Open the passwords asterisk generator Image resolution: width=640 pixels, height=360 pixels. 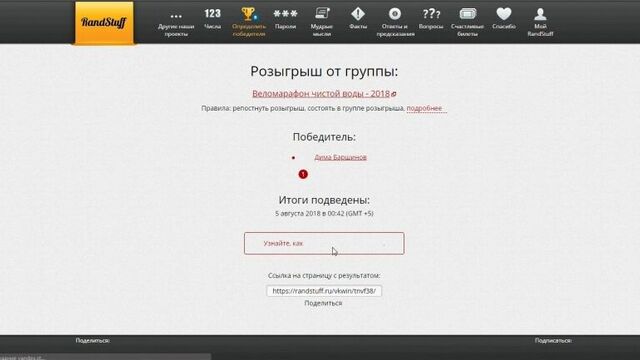(285, 19)
